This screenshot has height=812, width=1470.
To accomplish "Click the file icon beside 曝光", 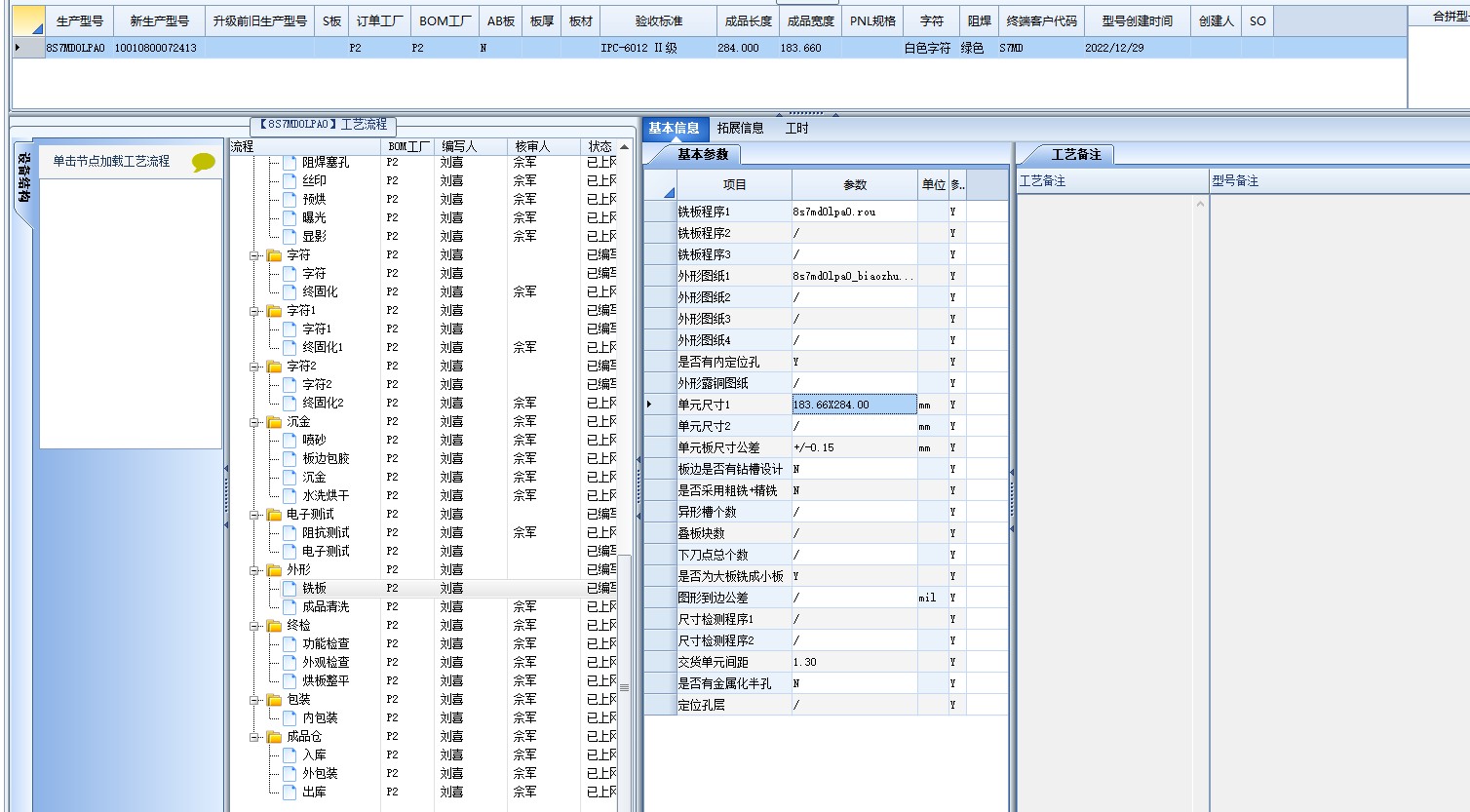I will [x=290, y=217].
